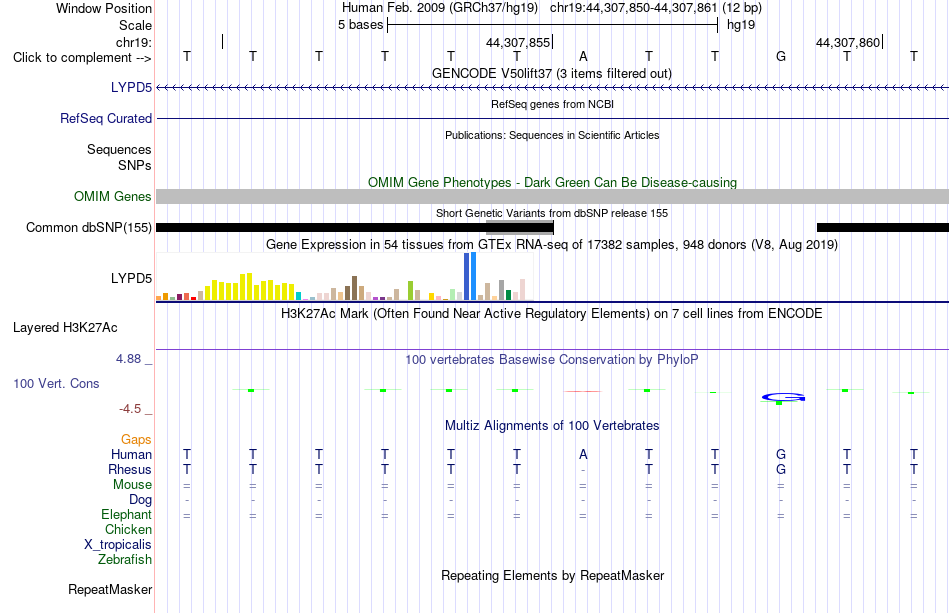Viewport: 950px width, 613px height.
Task: Click the 44,307,855 position marker
Action: (519, 42)
